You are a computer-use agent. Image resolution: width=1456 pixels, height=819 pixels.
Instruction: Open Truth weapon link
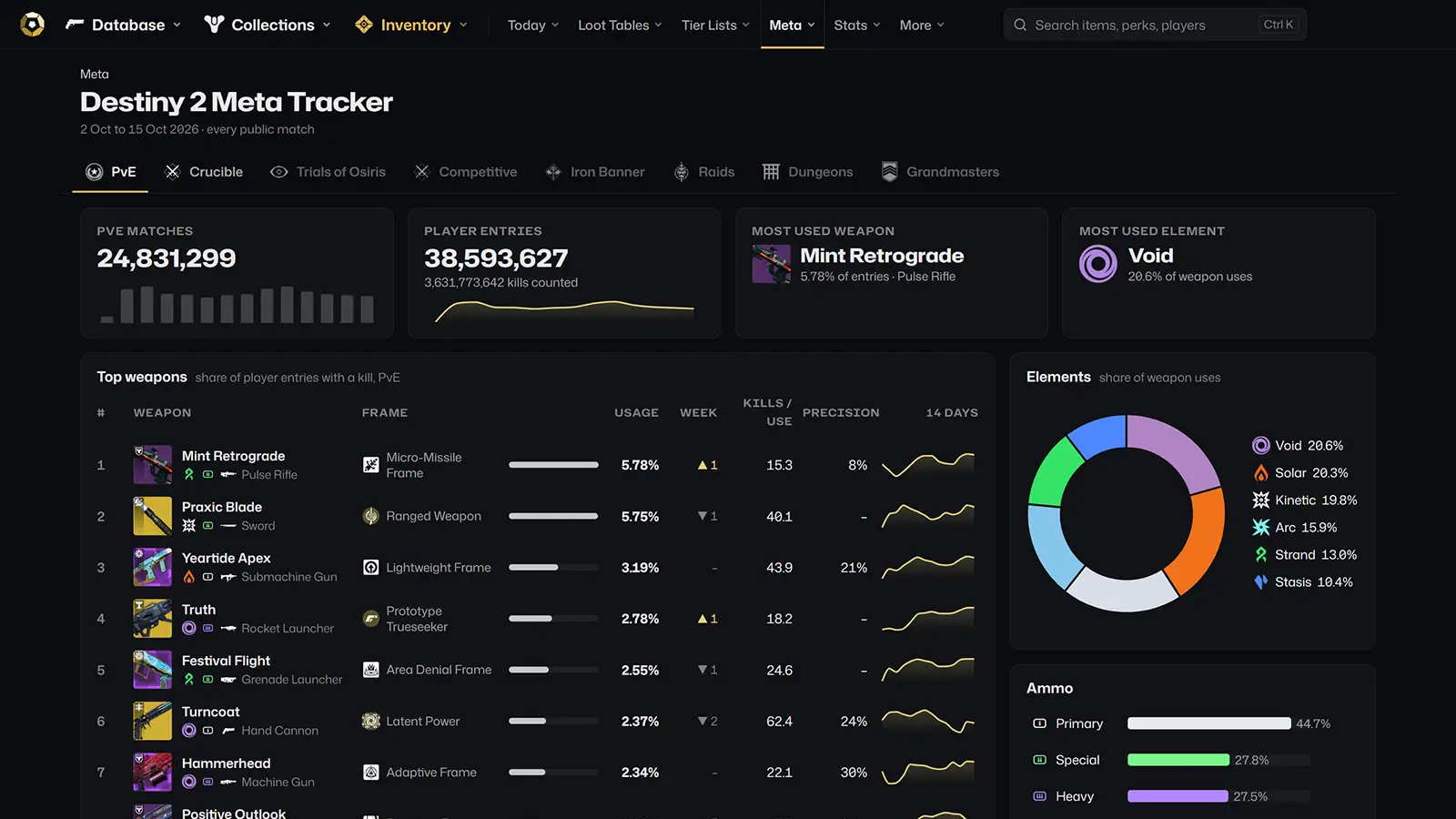[198, 610]
